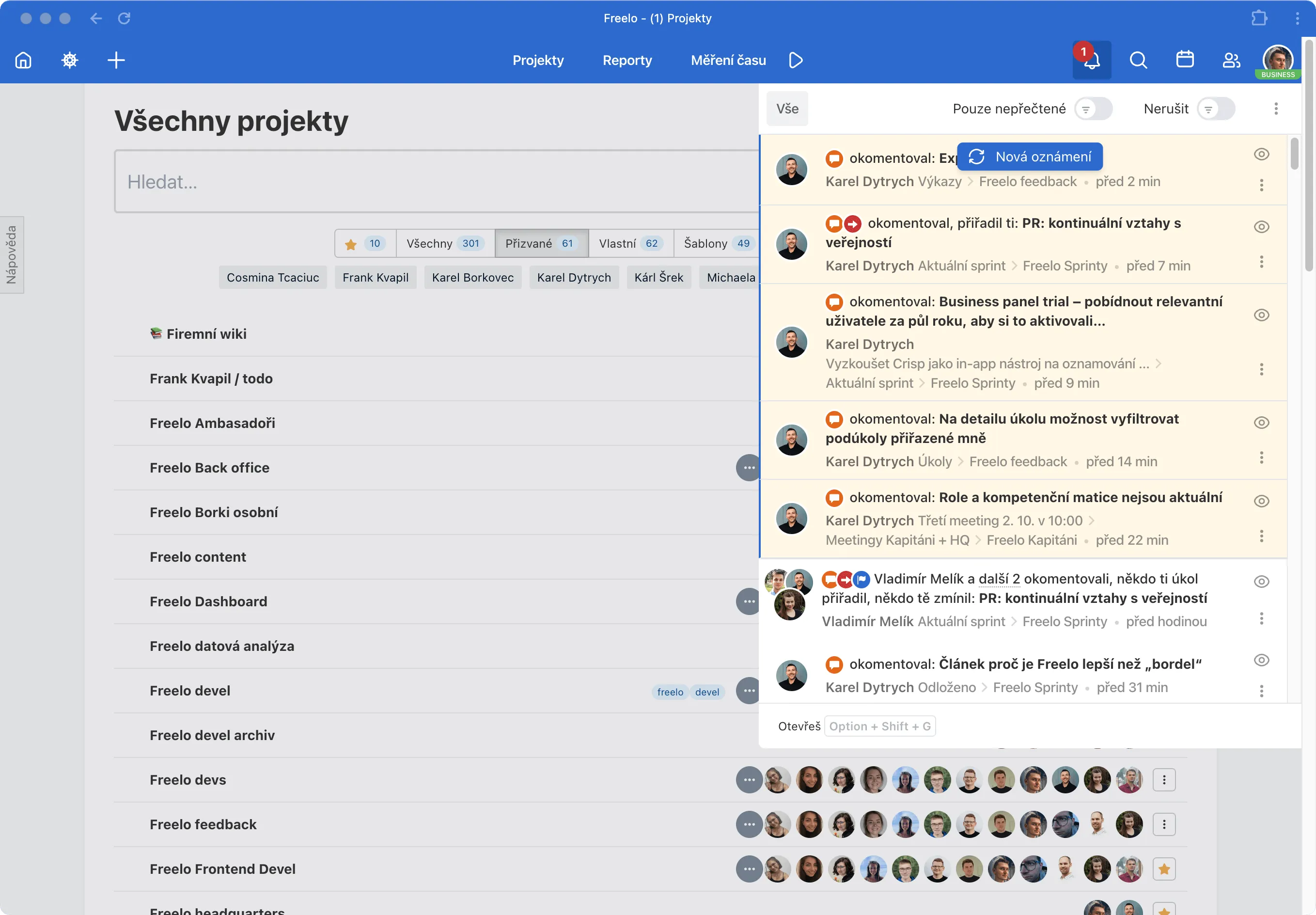Go back with the browser arrow
This screenshot has width=1316, height=915.
pyautogui.click(x=96, y=18)
